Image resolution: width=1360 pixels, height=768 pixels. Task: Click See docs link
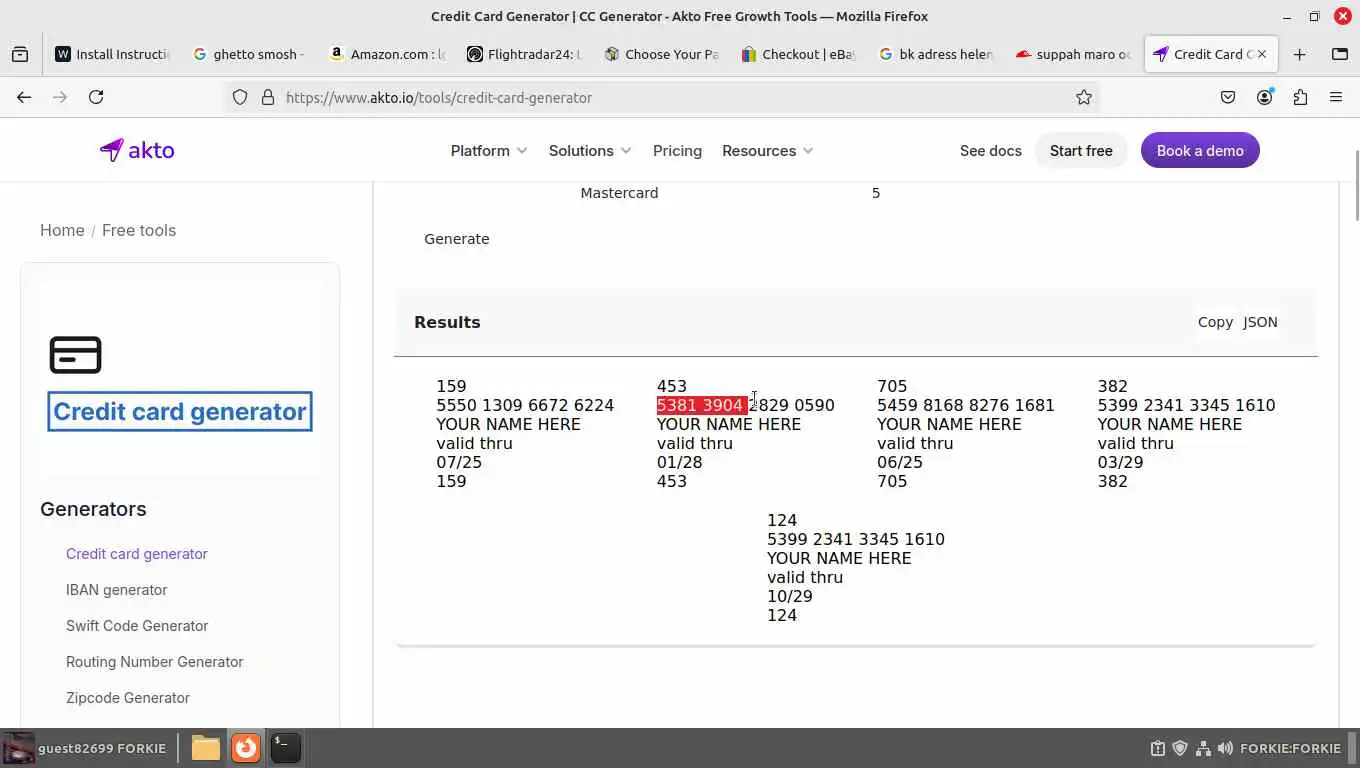click(990, 151)
